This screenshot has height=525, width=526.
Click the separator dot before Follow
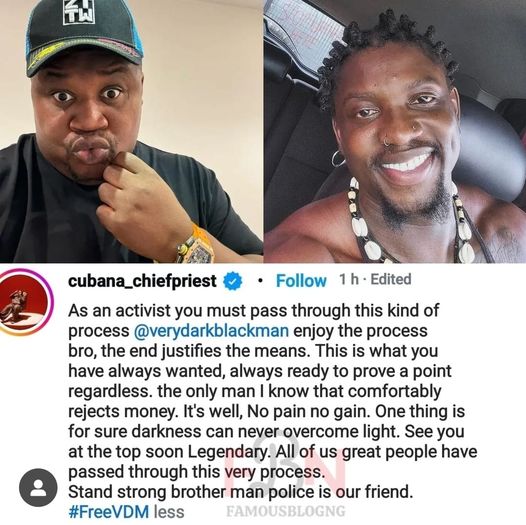[260, 281]
